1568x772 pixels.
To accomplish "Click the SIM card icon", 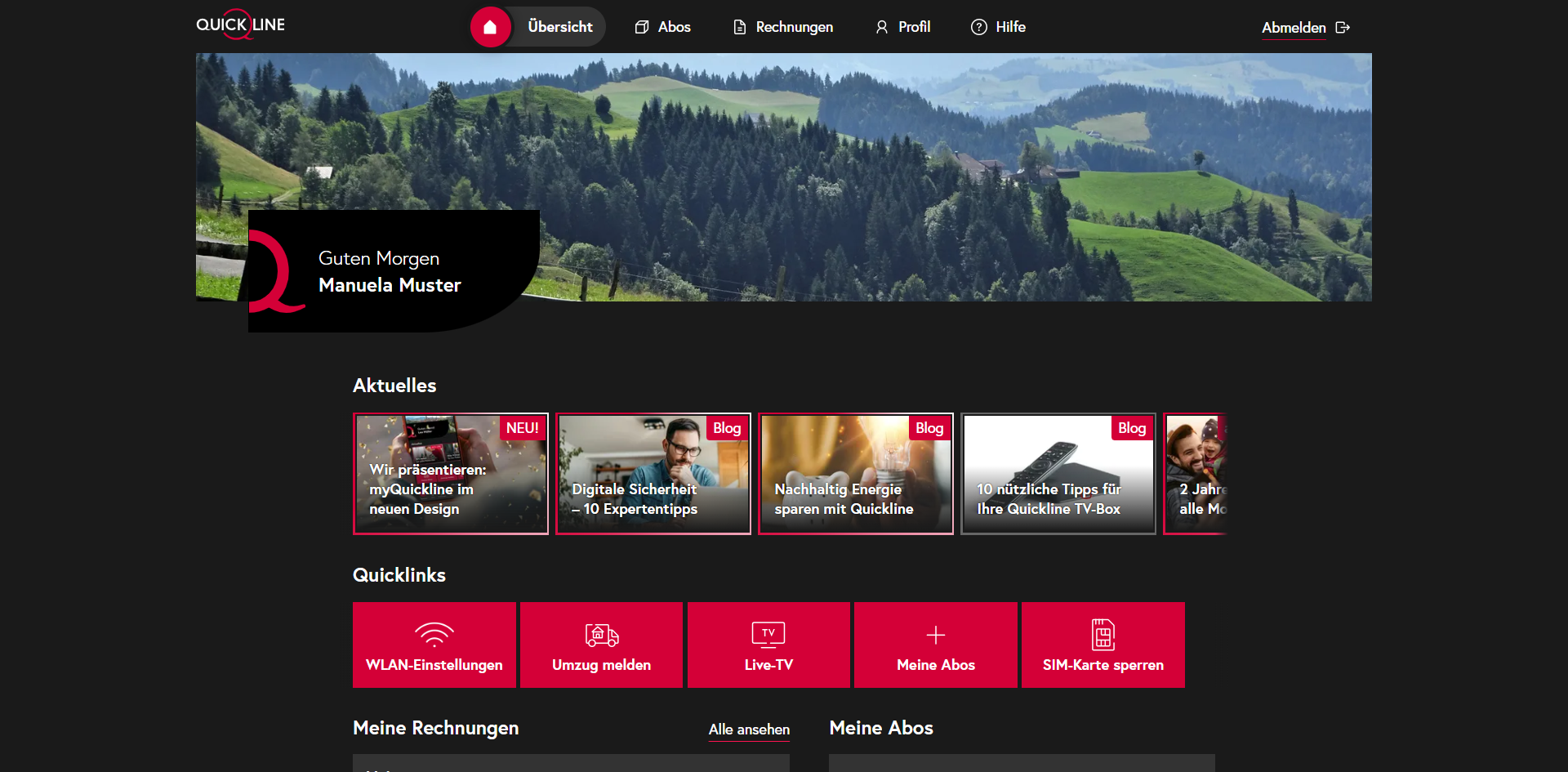I will pyautogui.click(x=1103, y=634).
